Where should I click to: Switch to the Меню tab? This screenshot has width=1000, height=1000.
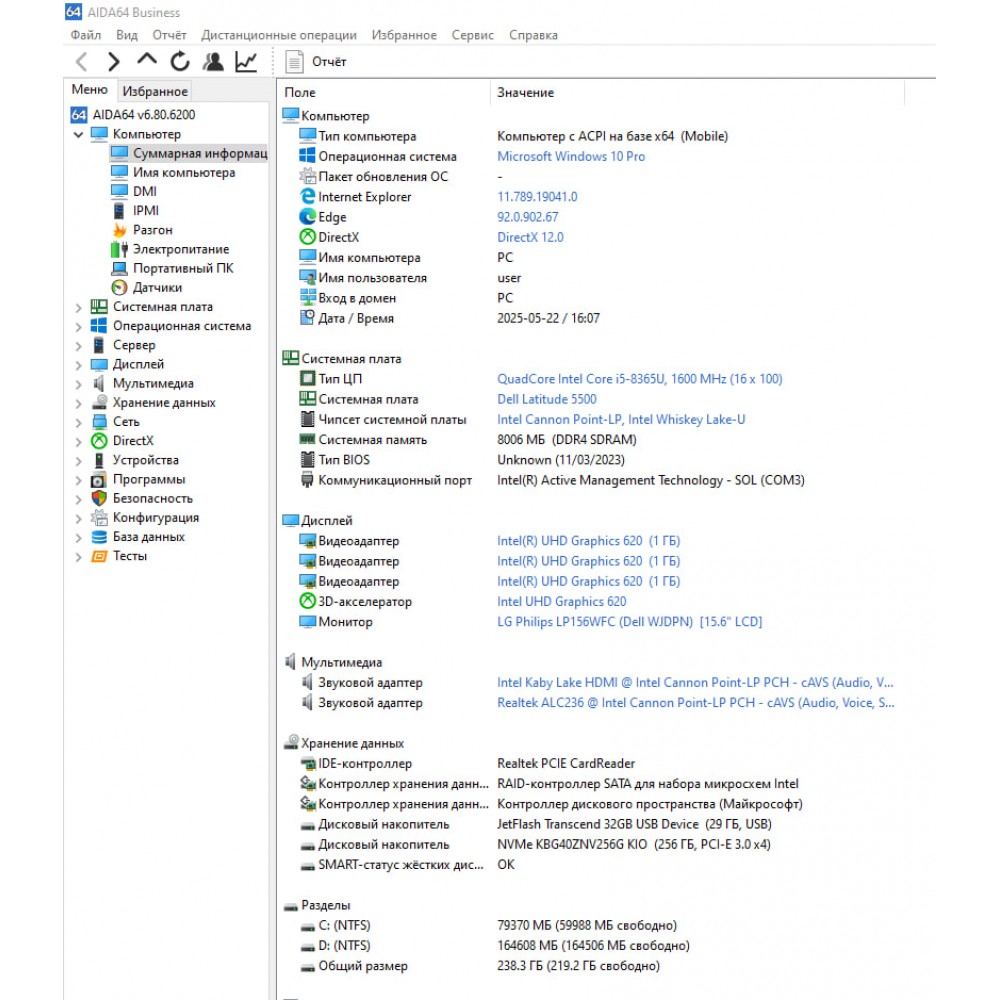89,90
